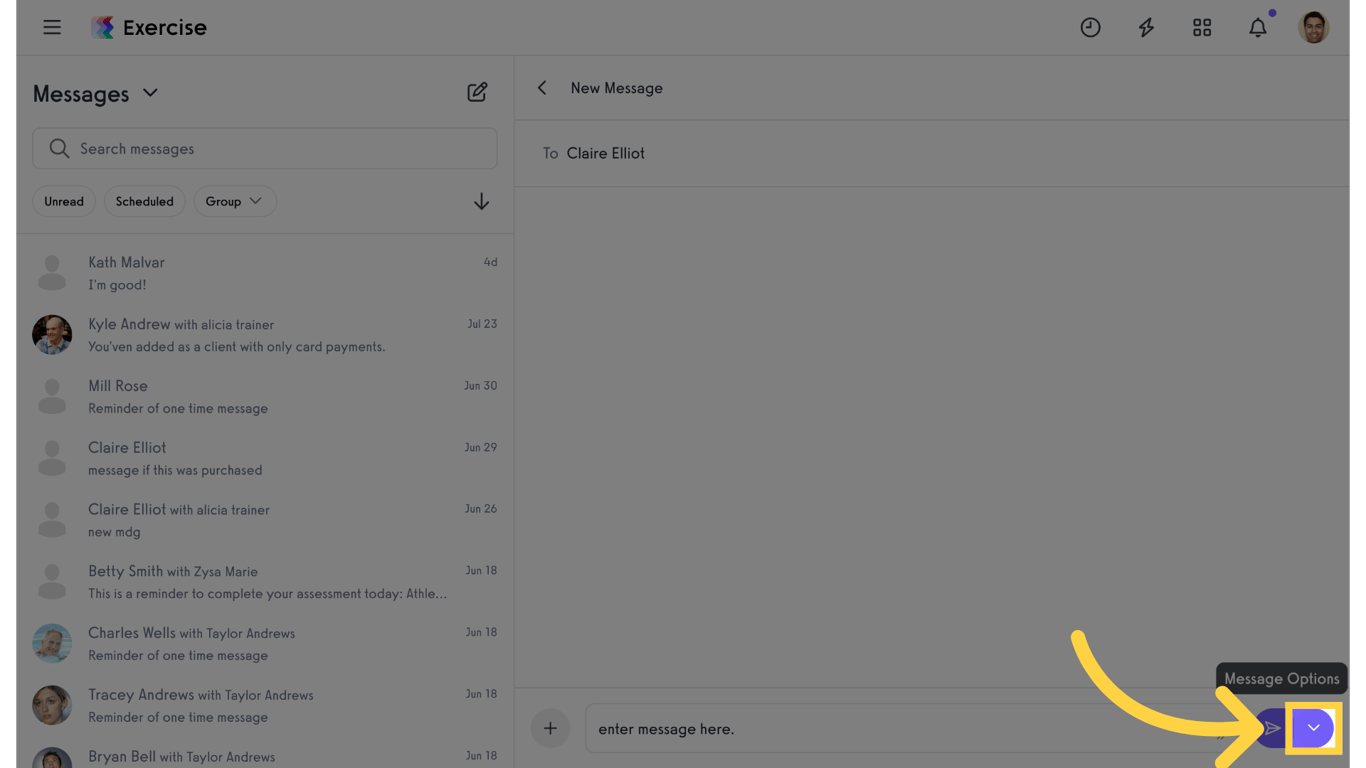Screen dimensions: 1366x768
Task: Open the apps grid icon
Action: [x=1202, y=28]
